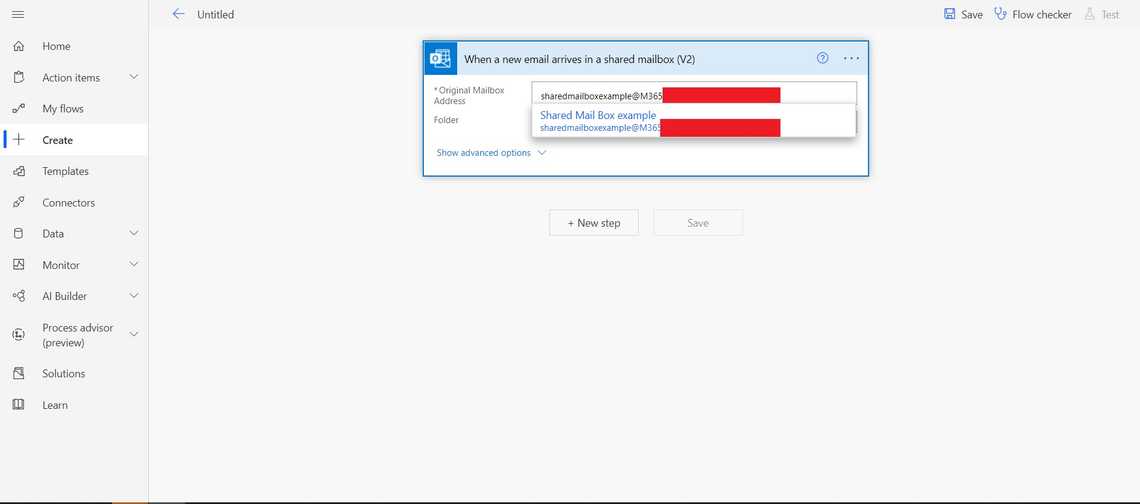
Task: Go back using the left arrow
Action: 178,14
